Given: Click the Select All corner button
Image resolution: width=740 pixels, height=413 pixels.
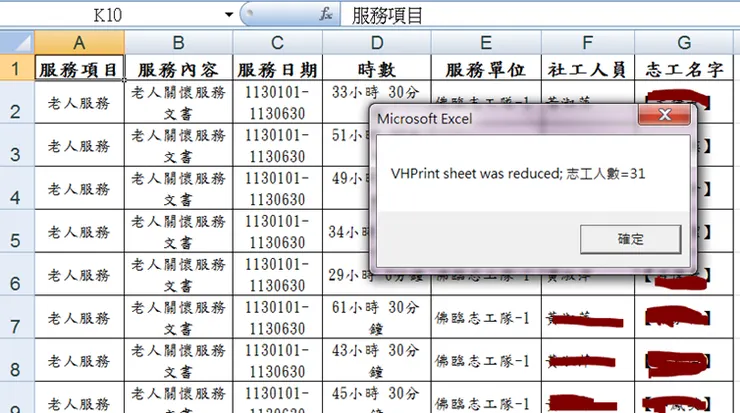Looking at the screenshot, I should 17,42.
